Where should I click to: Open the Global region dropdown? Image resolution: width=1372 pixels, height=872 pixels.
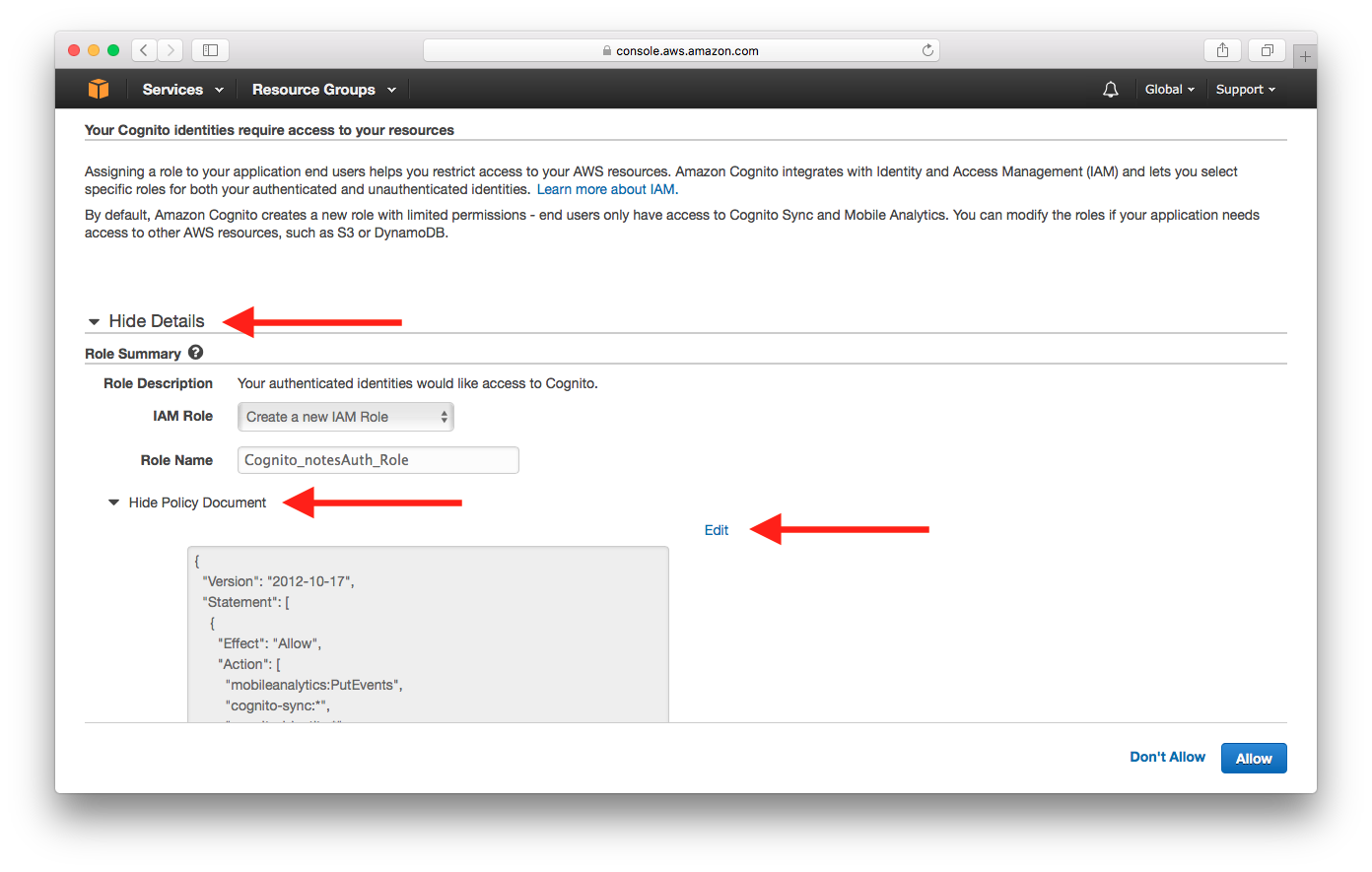(1170, 90)
